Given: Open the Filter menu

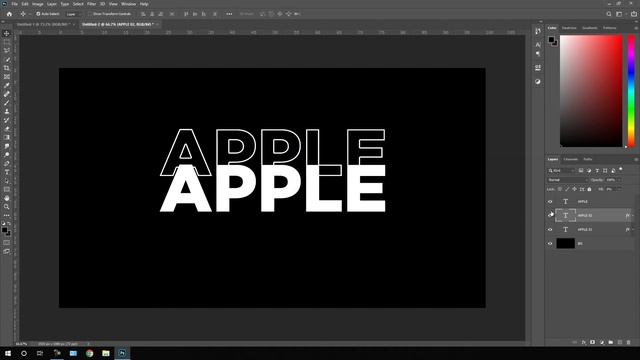Looking at the screenshot, I should [91, 4].
